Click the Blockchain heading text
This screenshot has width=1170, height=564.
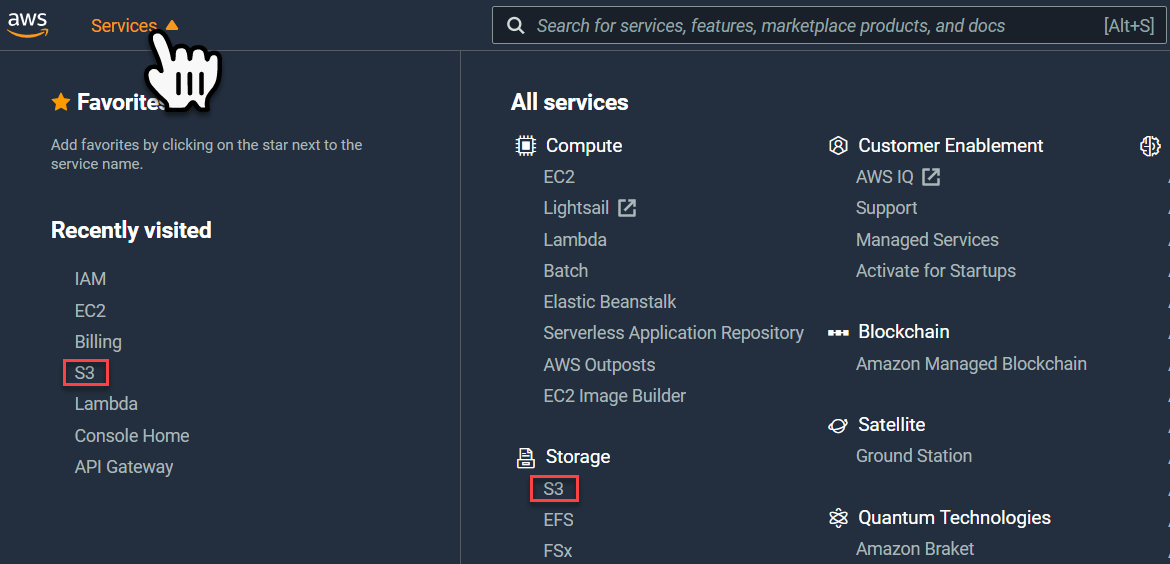pyautogui.click(x=904, y=332)
